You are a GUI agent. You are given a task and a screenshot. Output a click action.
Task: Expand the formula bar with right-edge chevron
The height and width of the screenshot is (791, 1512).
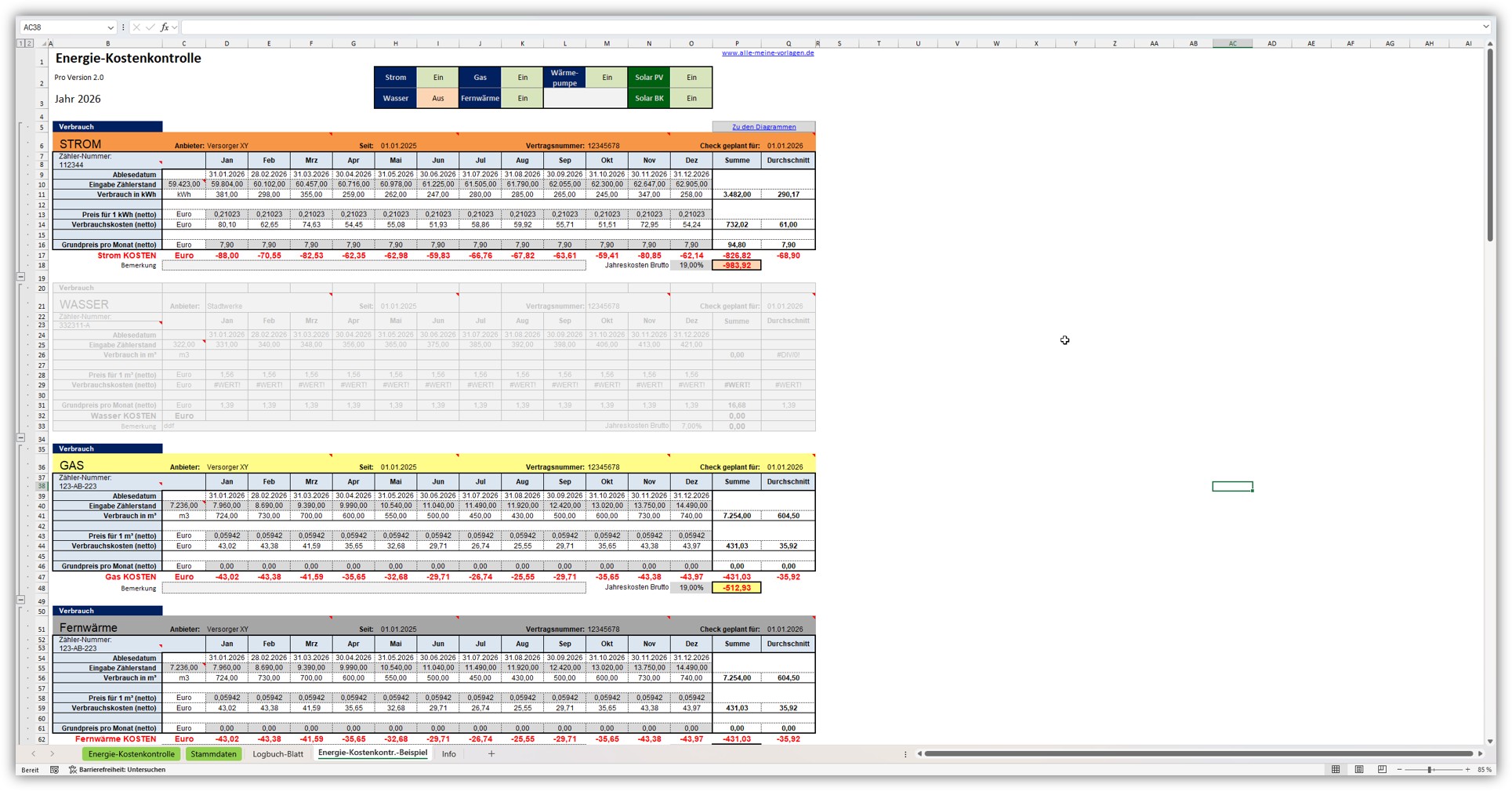point(1485,27)
